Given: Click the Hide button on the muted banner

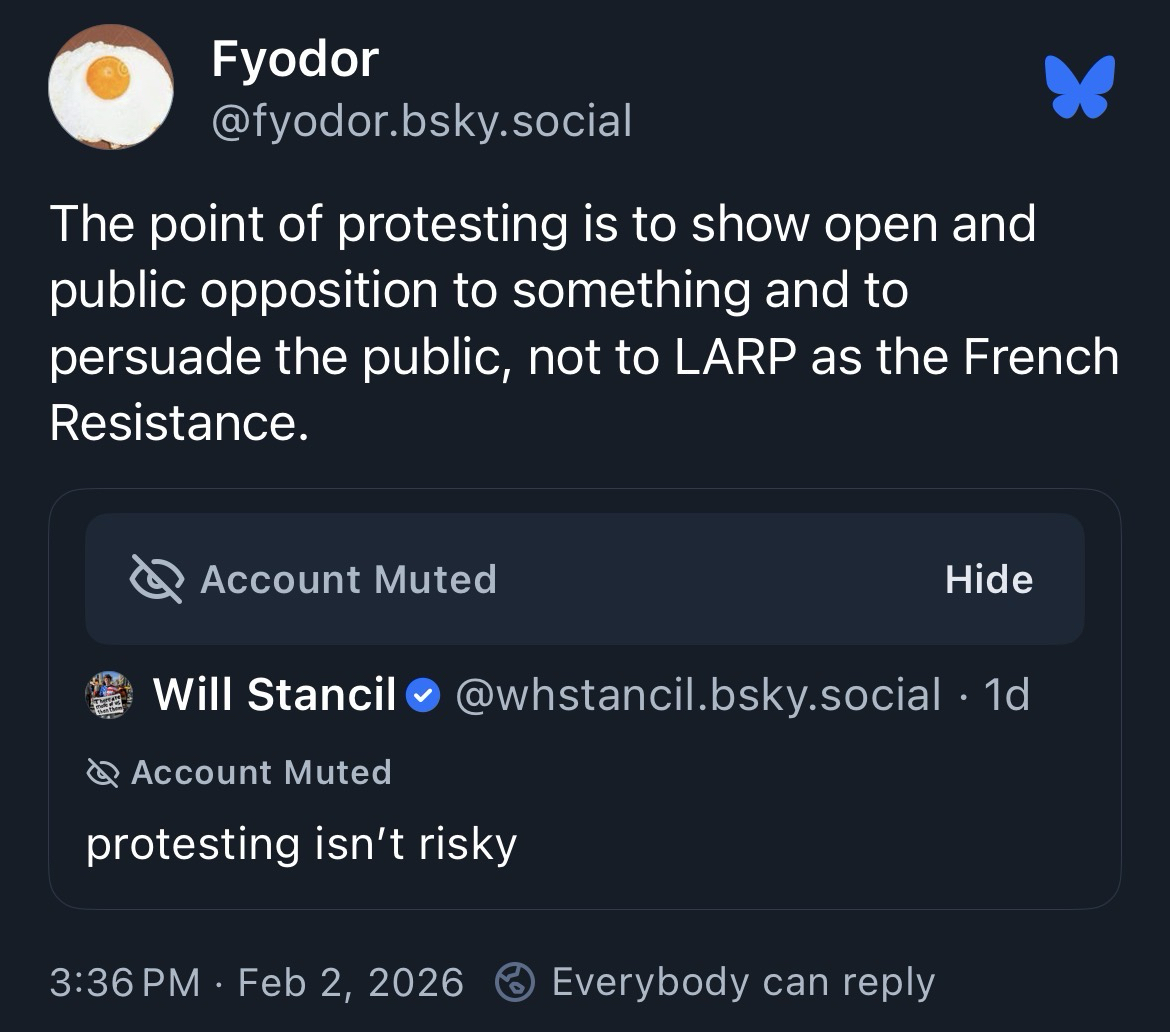Looking at the screenshot, I should click(989, 579).
